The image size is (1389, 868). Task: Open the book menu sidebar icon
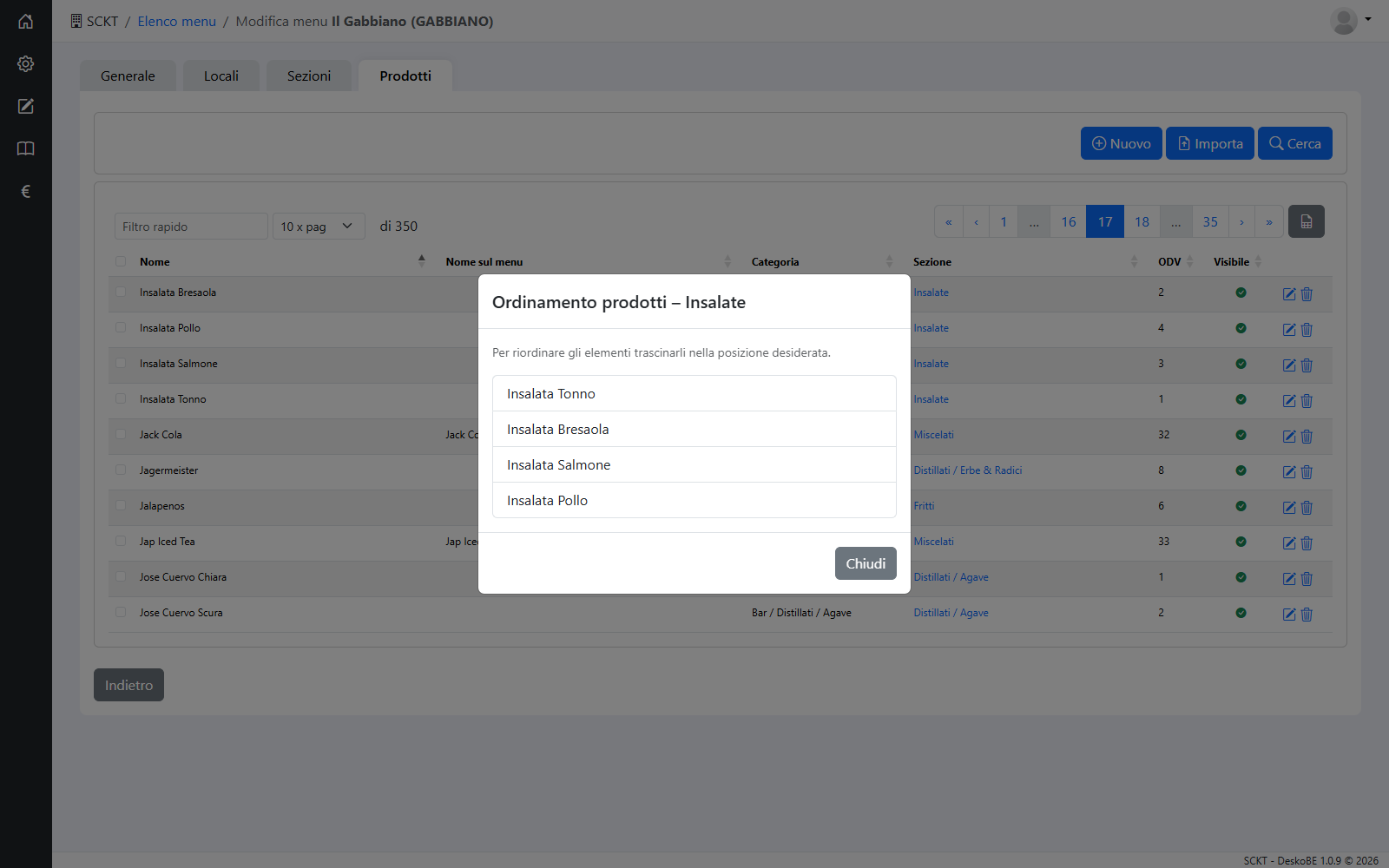pos(25,148)
